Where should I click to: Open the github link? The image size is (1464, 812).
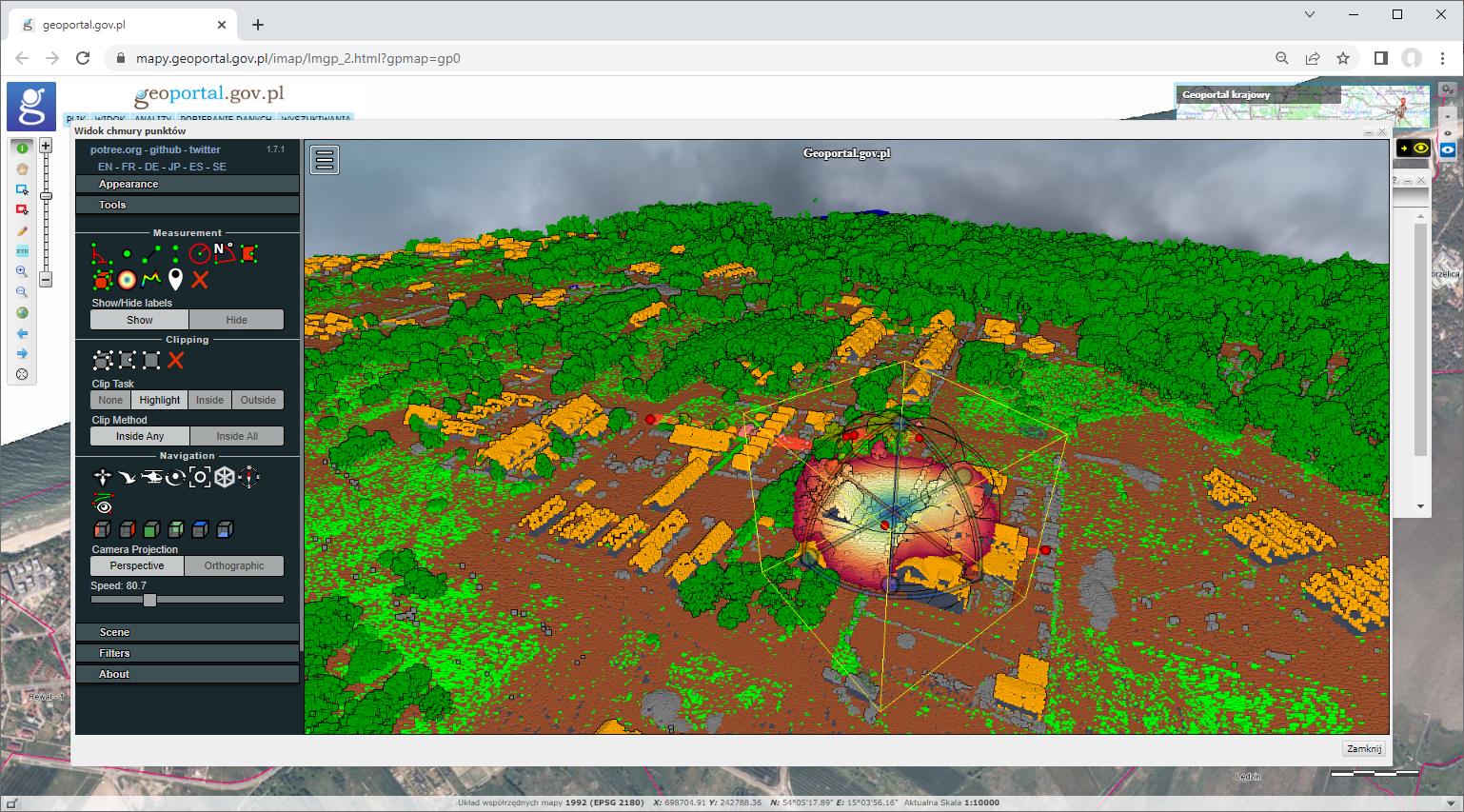pos(165,149)
